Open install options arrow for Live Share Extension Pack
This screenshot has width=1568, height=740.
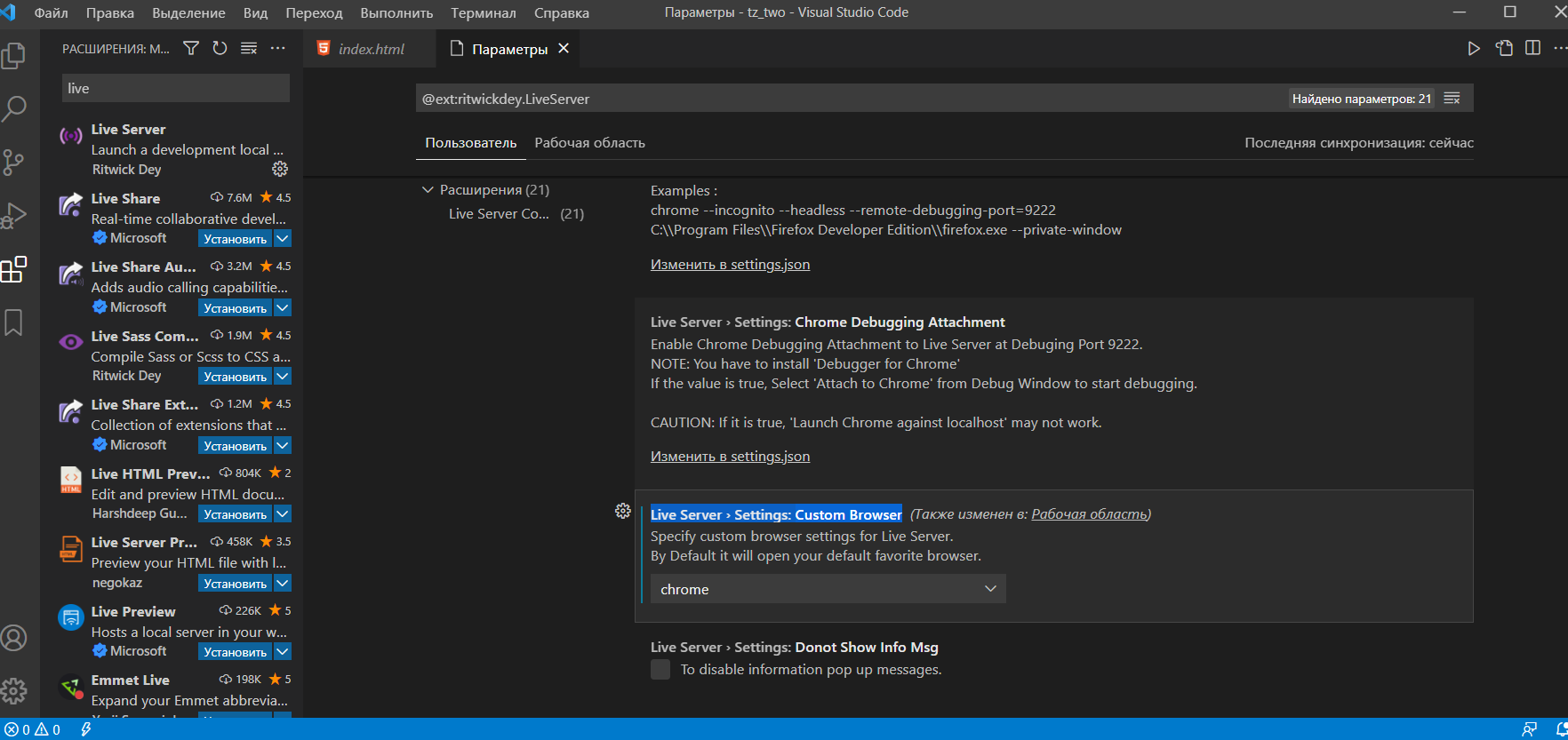pyautogui.click(x=283, y=445)
